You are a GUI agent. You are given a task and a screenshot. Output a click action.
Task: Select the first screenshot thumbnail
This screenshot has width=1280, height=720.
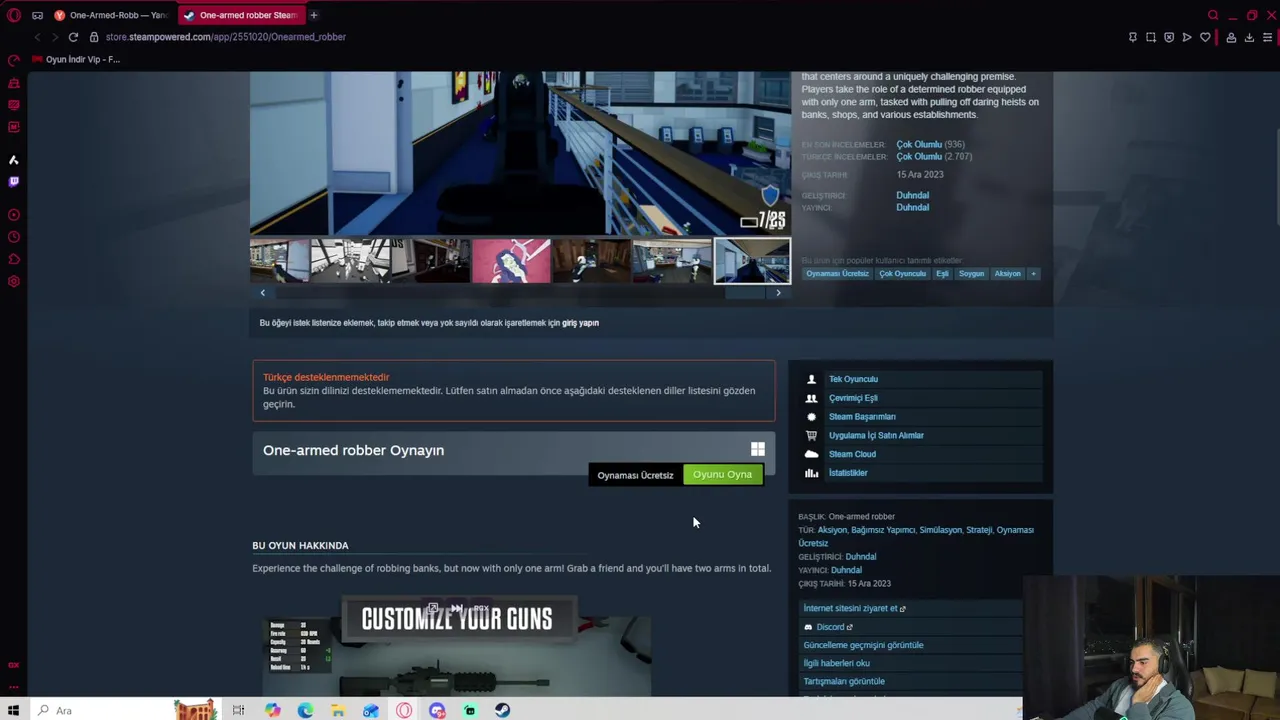tap(280, 261)
